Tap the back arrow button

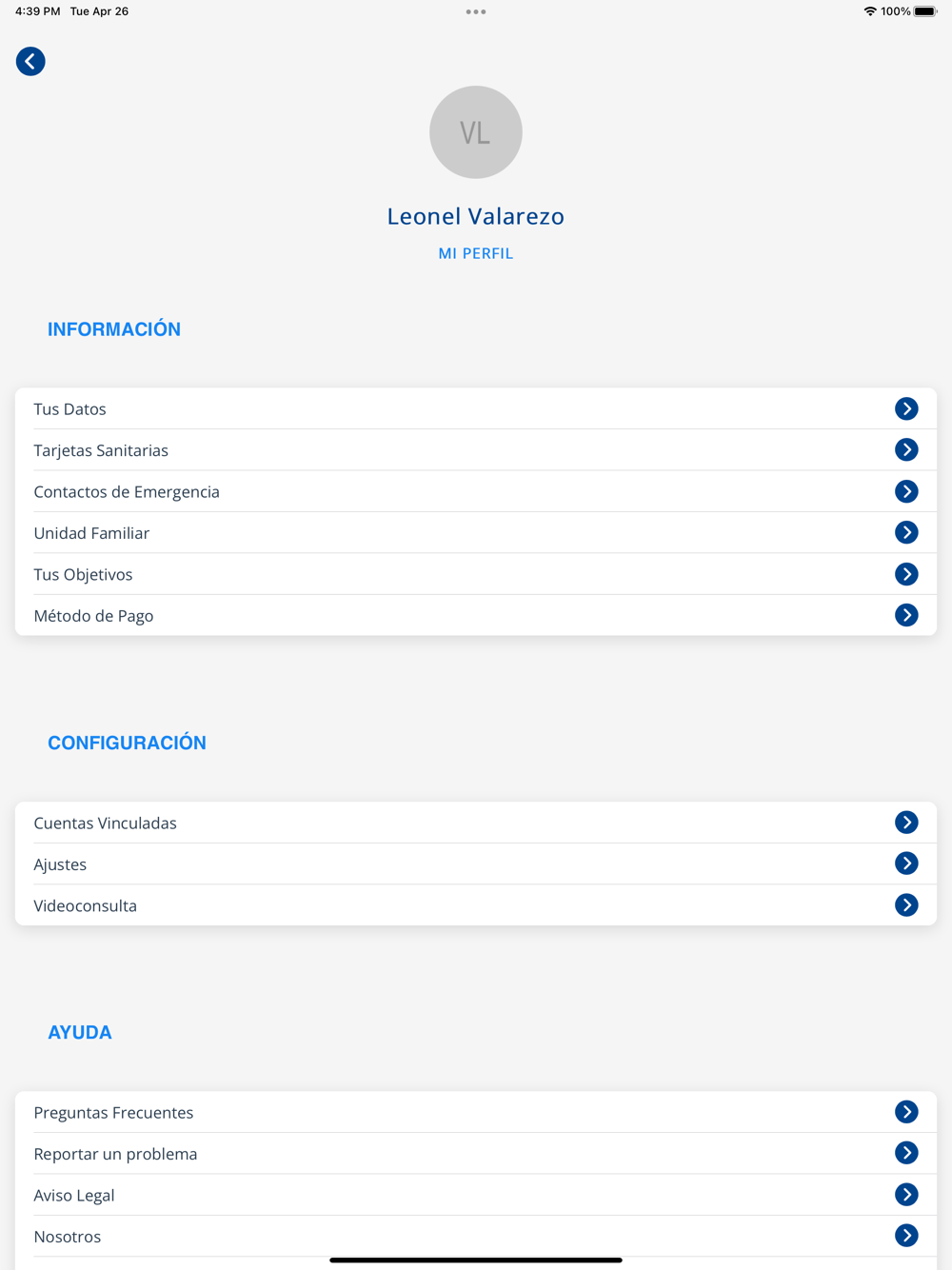click(30, 61)
